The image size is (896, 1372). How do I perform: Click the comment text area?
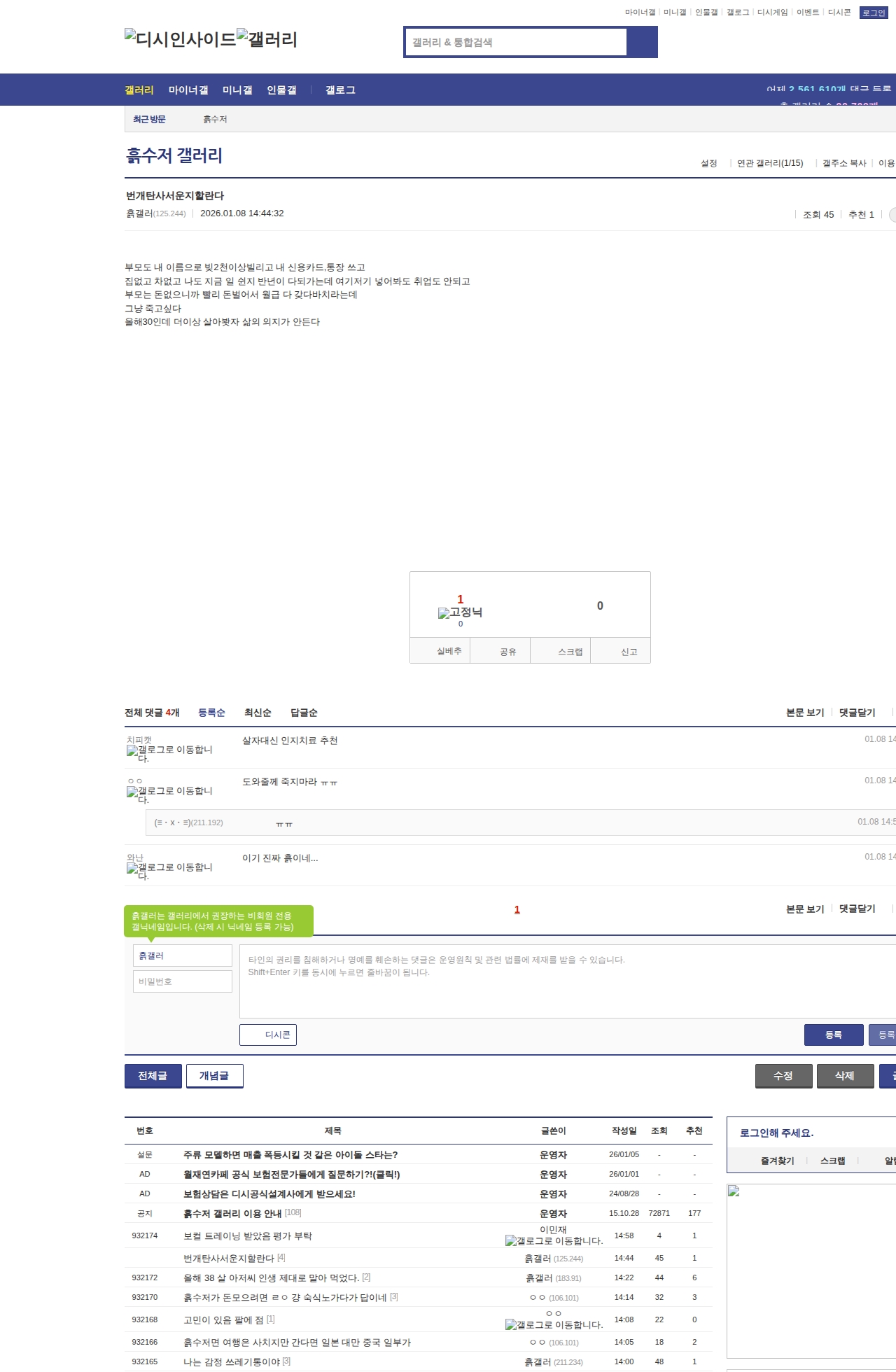tap(568, 981)
